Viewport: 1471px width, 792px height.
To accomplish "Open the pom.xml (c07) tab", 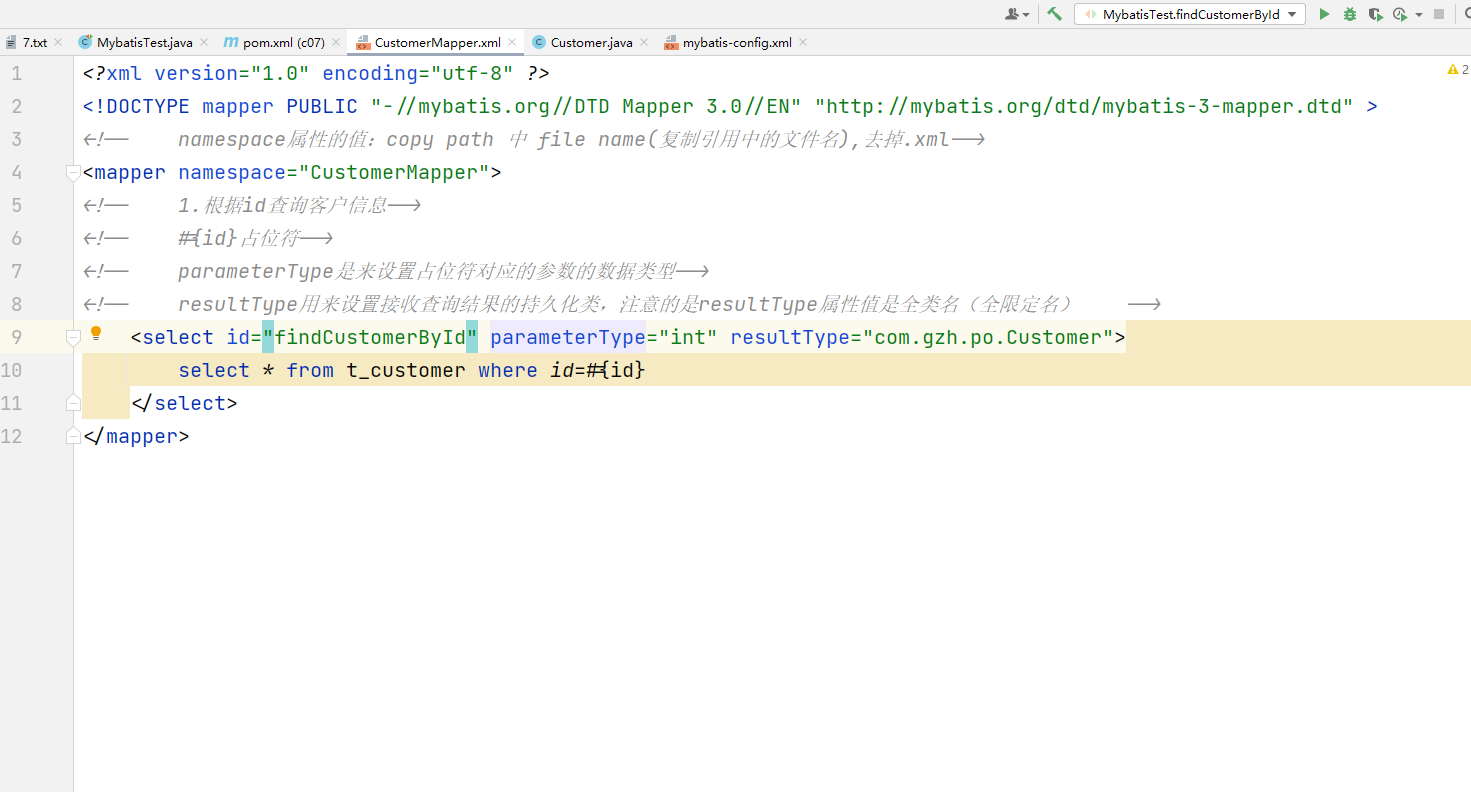I will [283, 42].
